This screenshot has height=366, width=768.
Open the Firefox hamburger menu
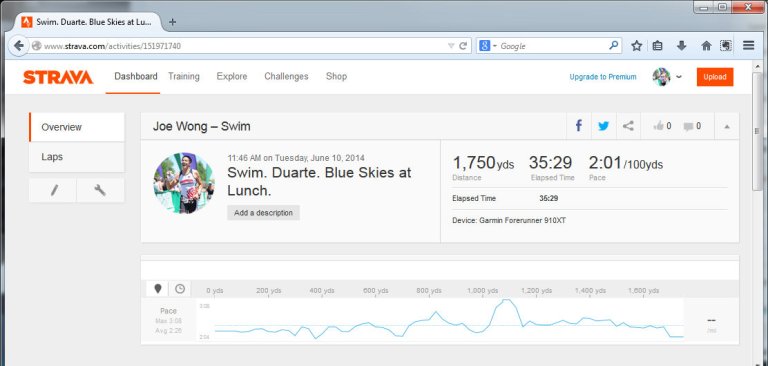(748, 46)
